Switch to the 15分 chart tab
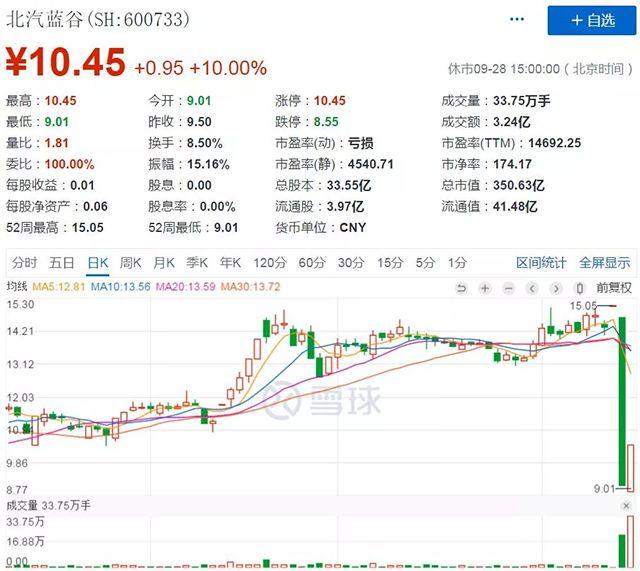This screenshot has width=640, height=571. click(x=390, y=262)
